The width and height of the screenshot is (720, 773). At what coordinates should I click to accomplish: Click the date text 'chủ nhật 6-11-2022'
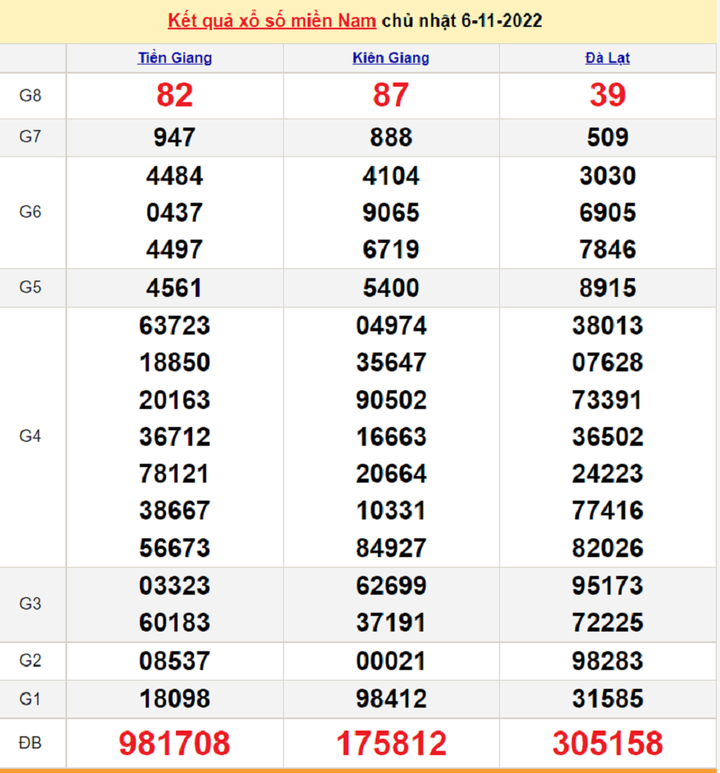coord(462,20)
